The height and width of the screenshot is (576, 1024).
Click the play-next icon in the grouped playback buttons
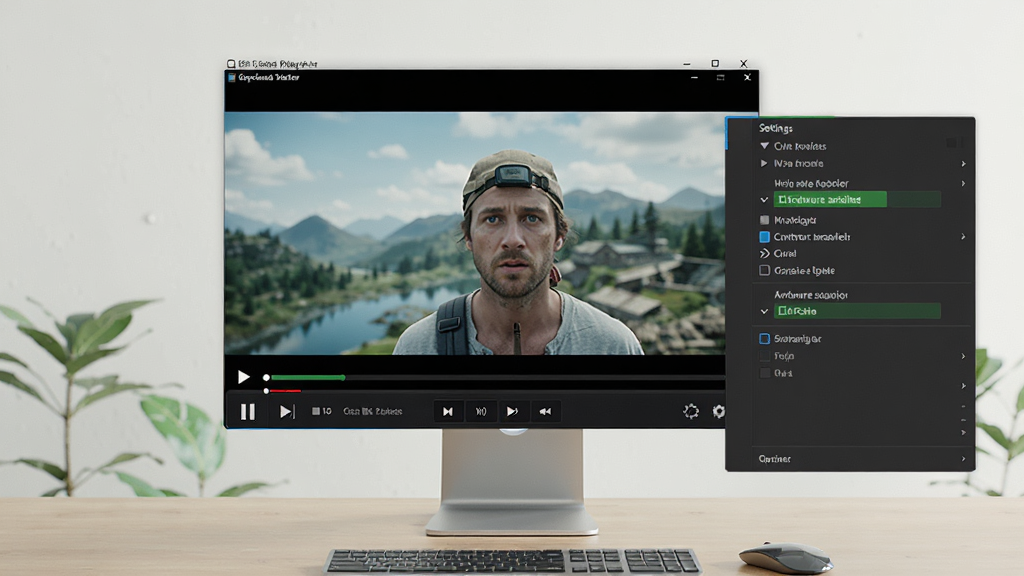513,411
